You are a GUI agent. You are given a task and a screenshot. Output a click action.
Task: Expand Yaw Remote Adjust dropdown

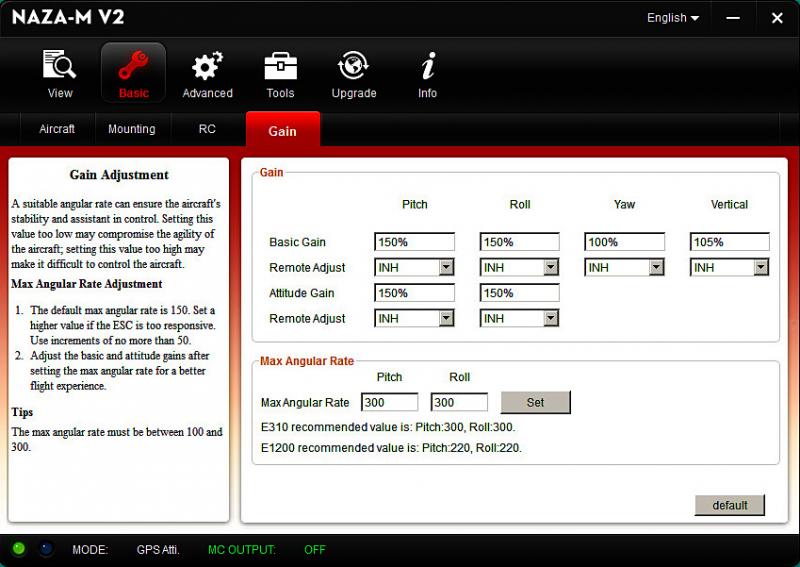click(x=656, y=267)
